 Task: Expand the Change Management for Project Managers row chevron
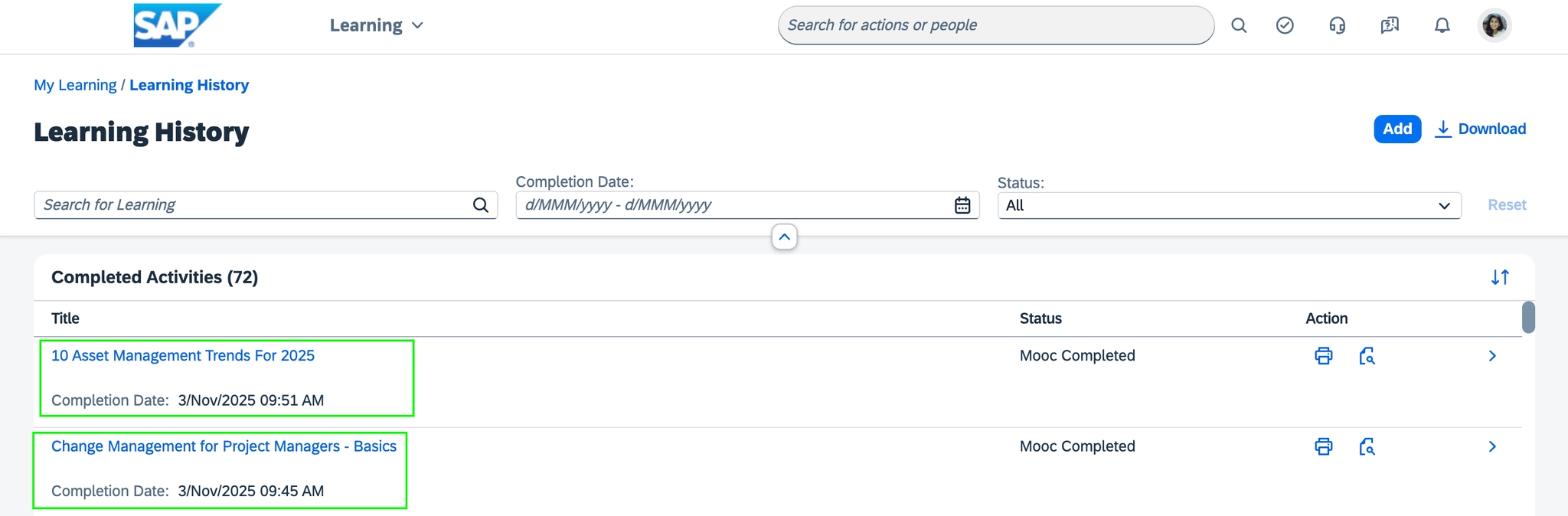click(x=1492, y=446)
